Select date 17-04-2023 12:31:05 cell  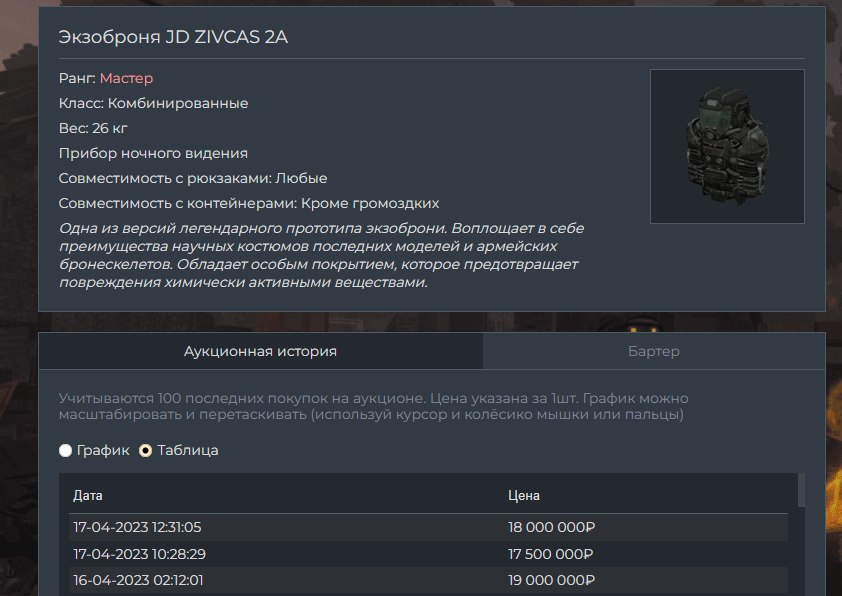137,527
